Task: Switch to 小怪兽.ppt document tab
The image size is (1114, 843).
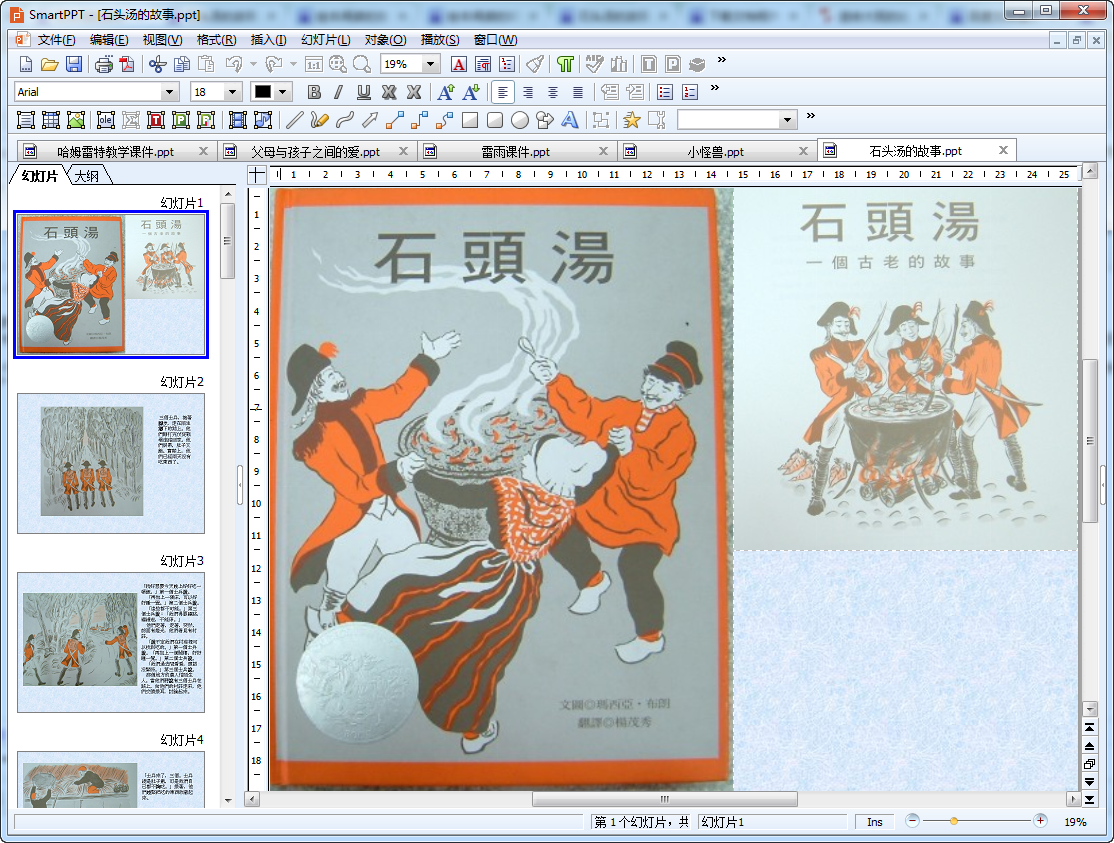Action: pyautogui.click(x=715, y=151)
